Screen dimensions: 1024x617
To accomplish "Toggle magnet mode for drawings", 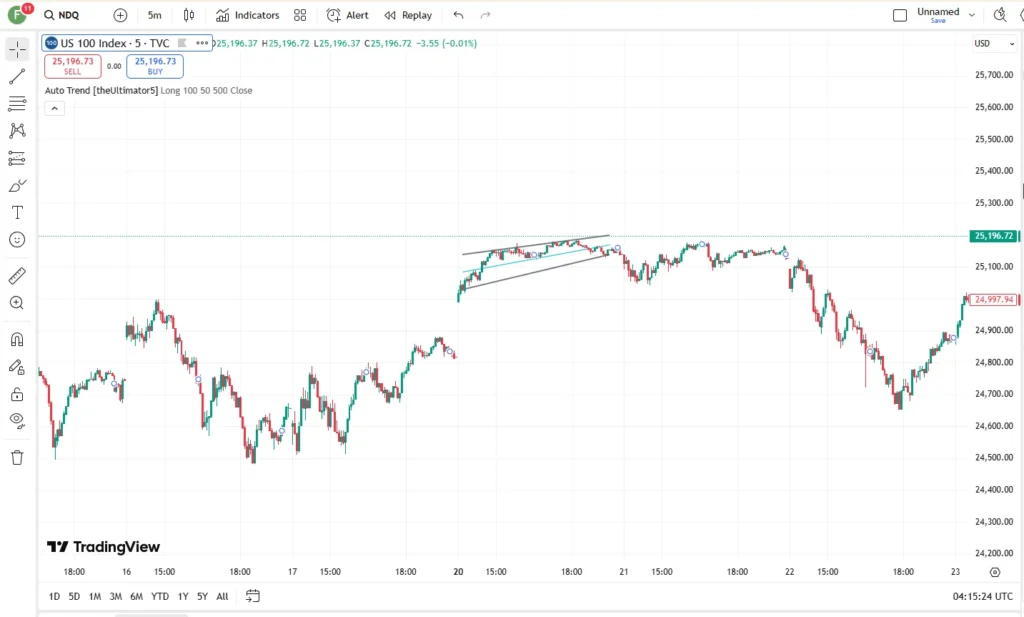I will click(17, 339).
